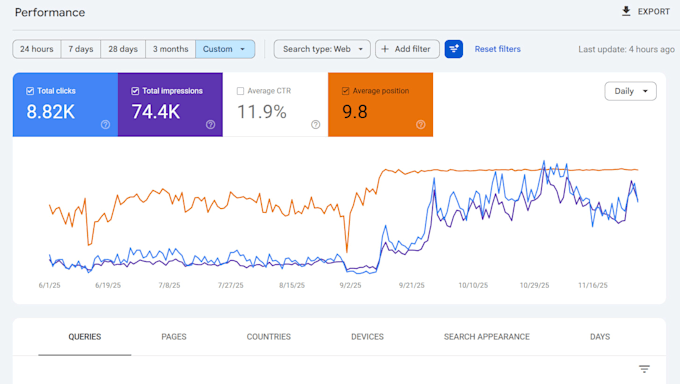This screenshot has height=384, width=680.
Task: Switch to the Pages tab
Action: [174, 337]
